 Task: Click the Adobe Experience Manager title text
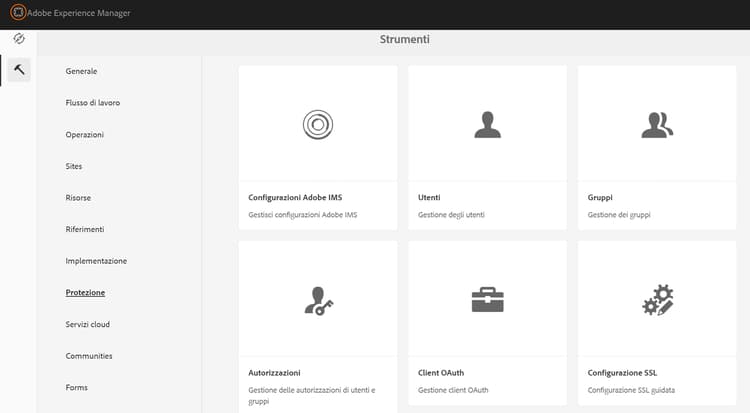click(x=79, y=13)
